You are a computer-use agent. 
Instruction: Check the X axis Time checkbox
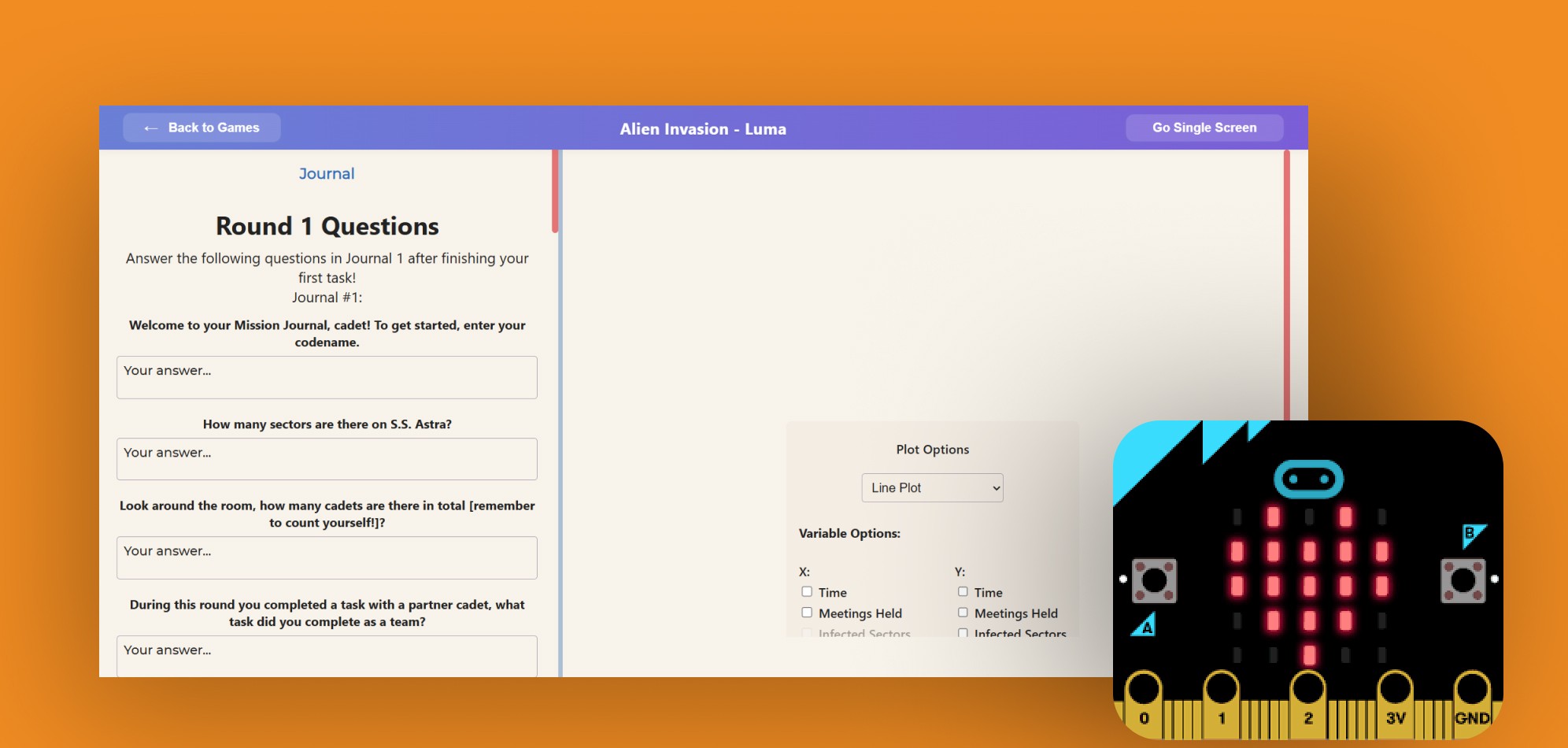point(807,591)
